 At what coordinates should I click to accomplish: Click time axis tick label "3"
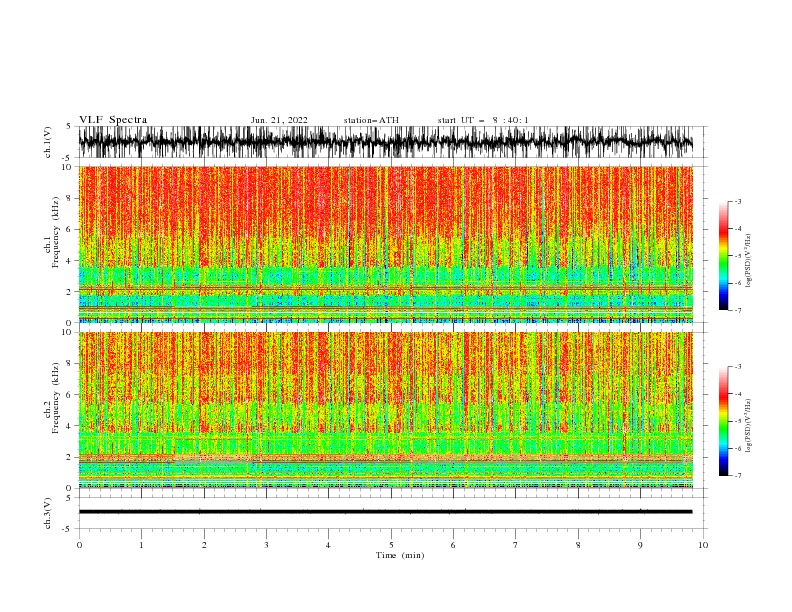(266, 545)
